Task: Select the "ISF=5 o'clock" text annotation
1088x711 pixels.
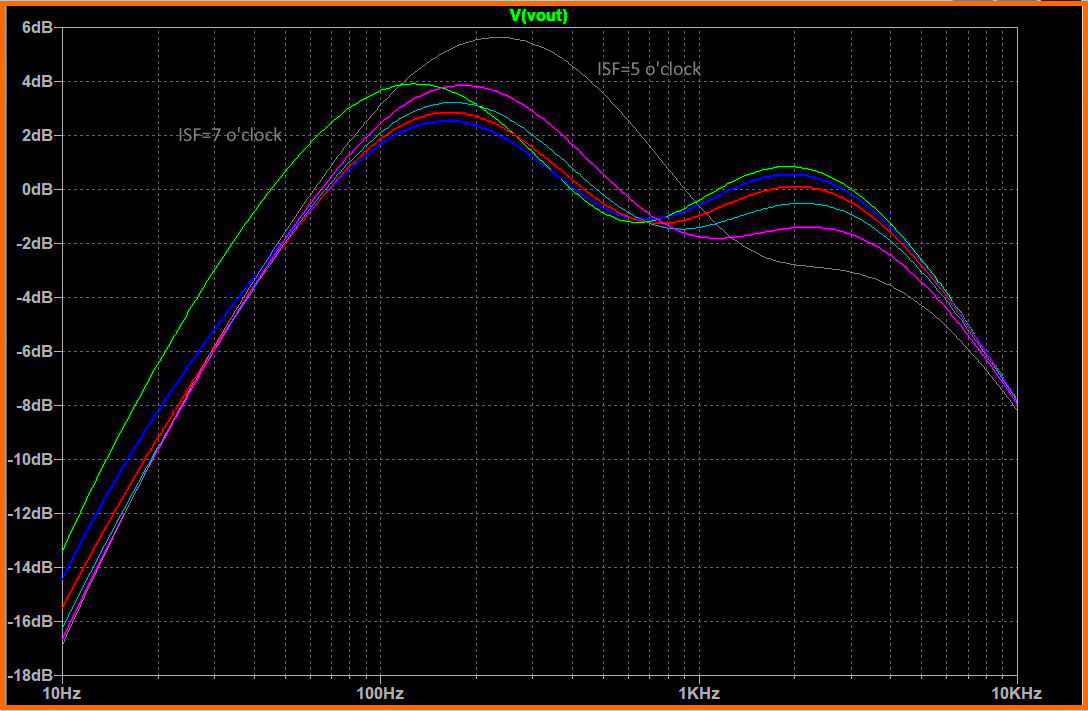Action: coord(648,69)
